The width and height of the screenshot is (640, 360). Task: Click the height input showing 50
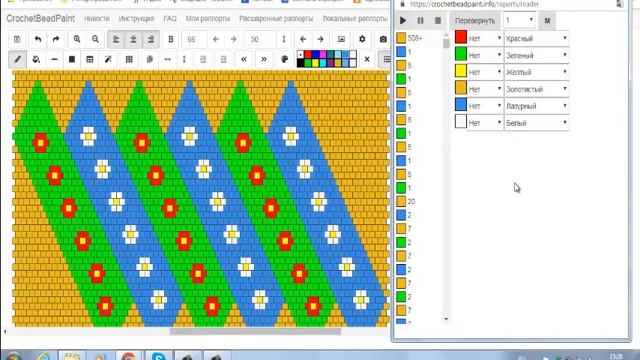[x=260, y=39]
